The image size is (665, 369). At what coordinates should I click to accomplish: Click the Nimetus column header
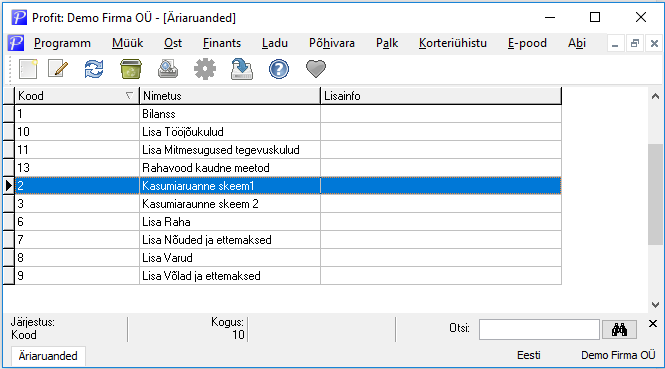(230, 96)
